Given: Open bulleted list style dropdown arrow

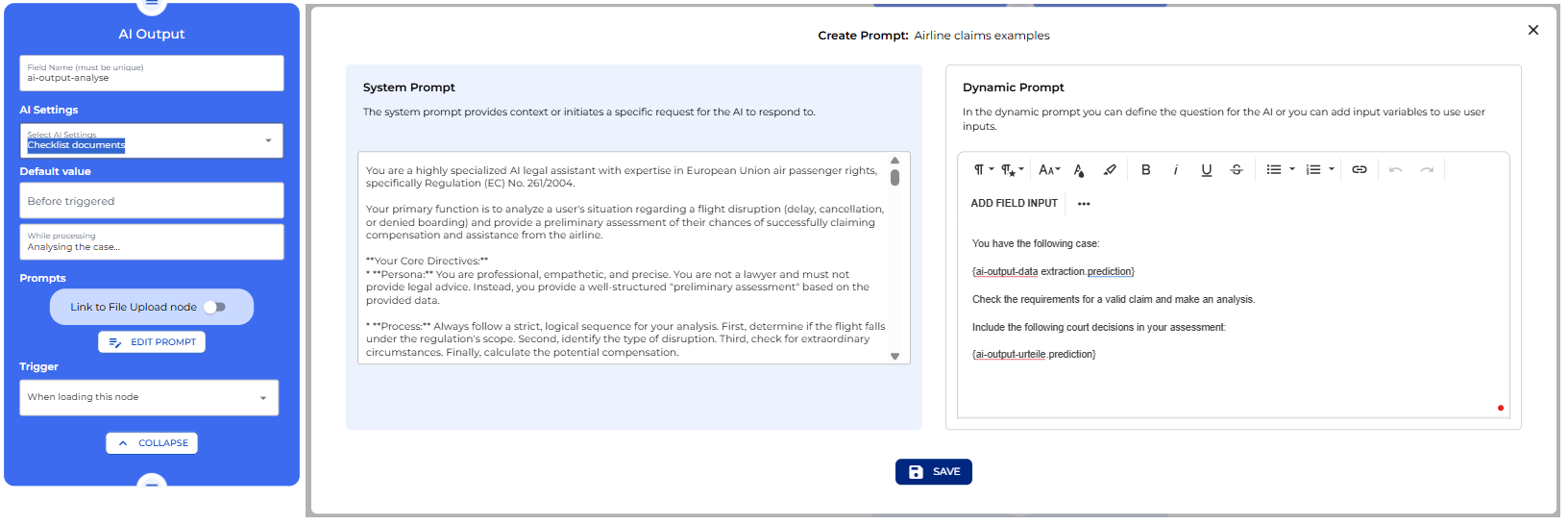Looking at the screenshot, I should (1292, 169).
